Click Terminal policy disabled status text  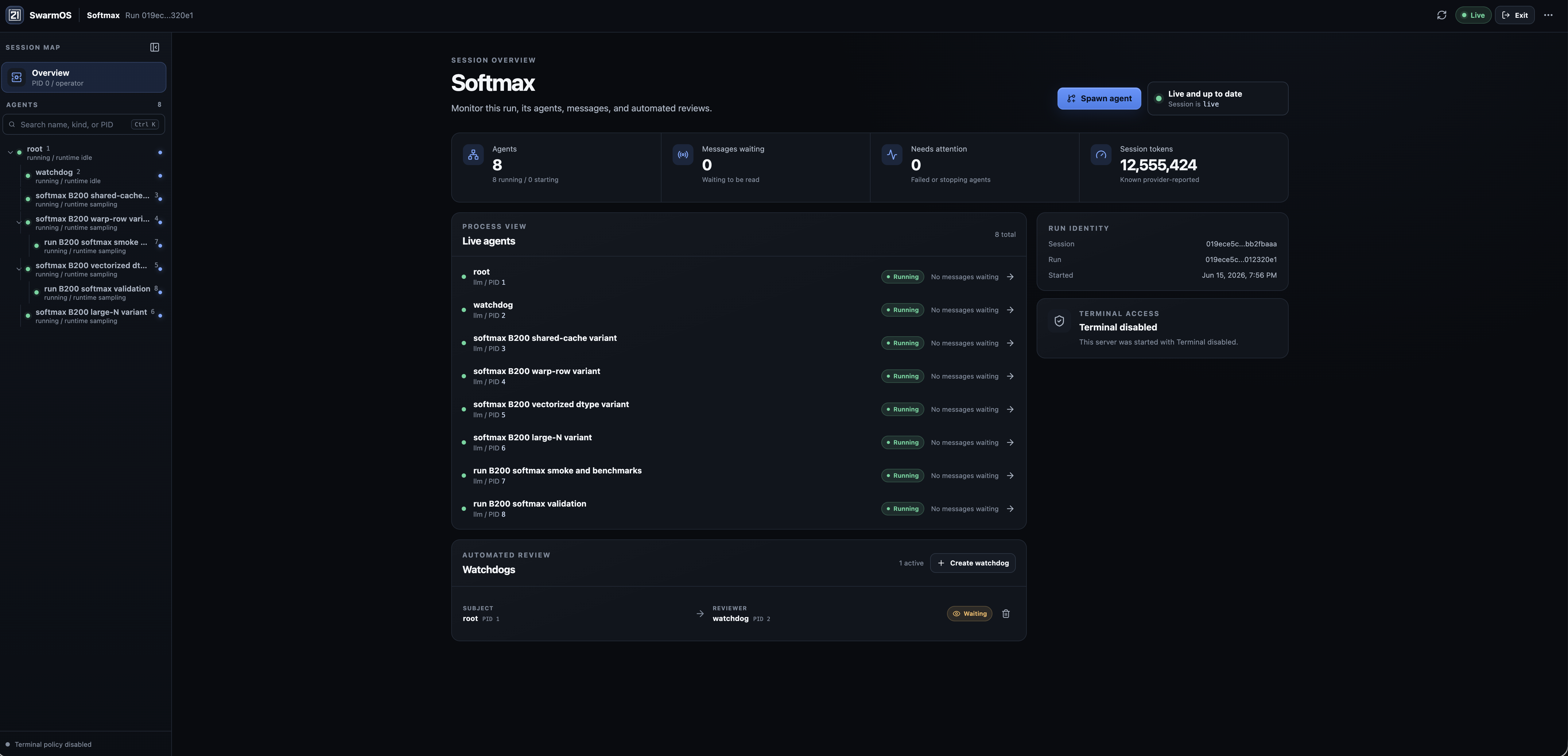click(x=53, y=744)
